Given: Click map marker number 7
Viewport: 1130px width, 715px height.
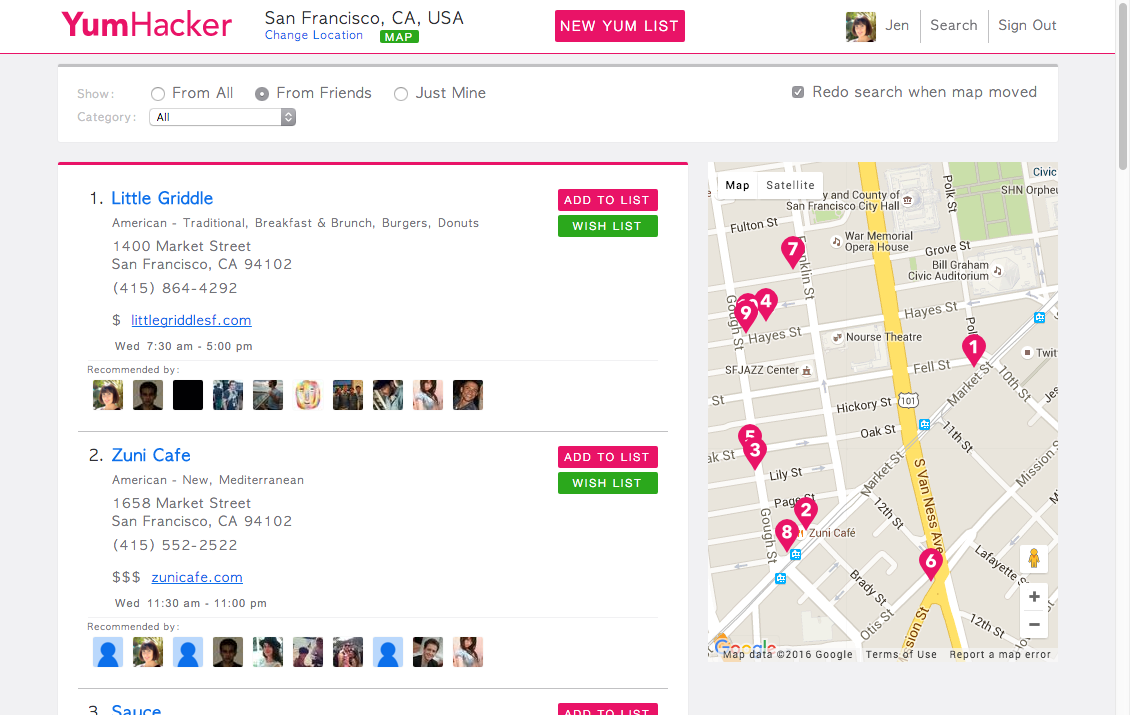Looking at the screenshot, I should [793, 252].
